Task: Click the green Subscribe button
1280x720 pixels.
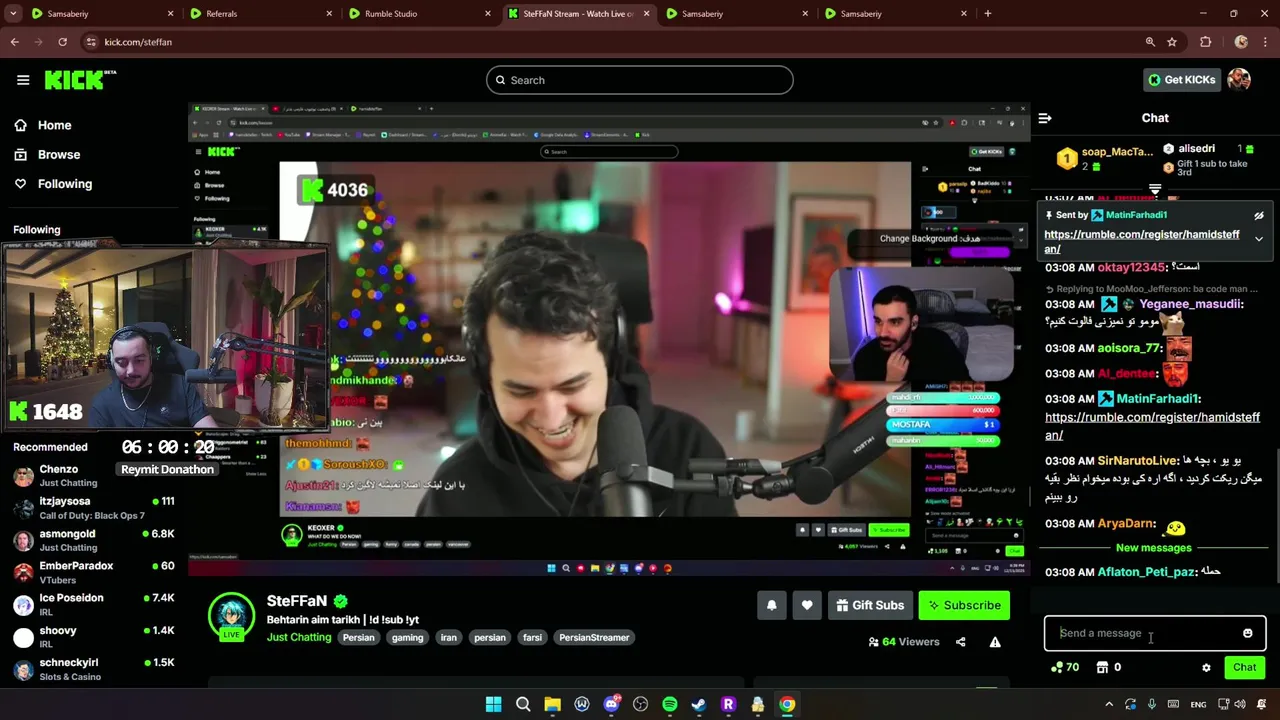Action: (x=964, y=605)
